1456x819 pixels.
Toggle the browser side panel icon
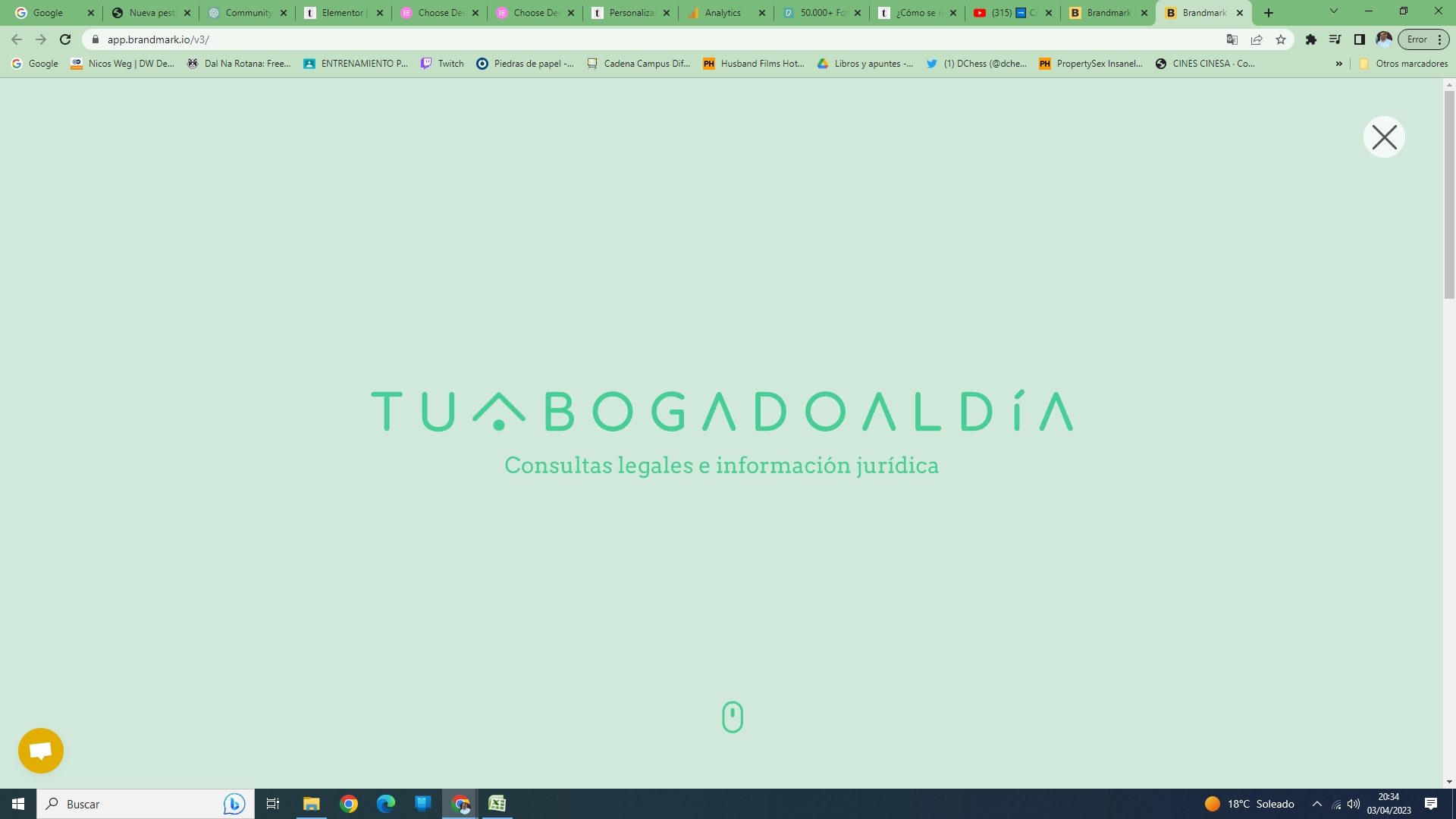(1360, 39)
